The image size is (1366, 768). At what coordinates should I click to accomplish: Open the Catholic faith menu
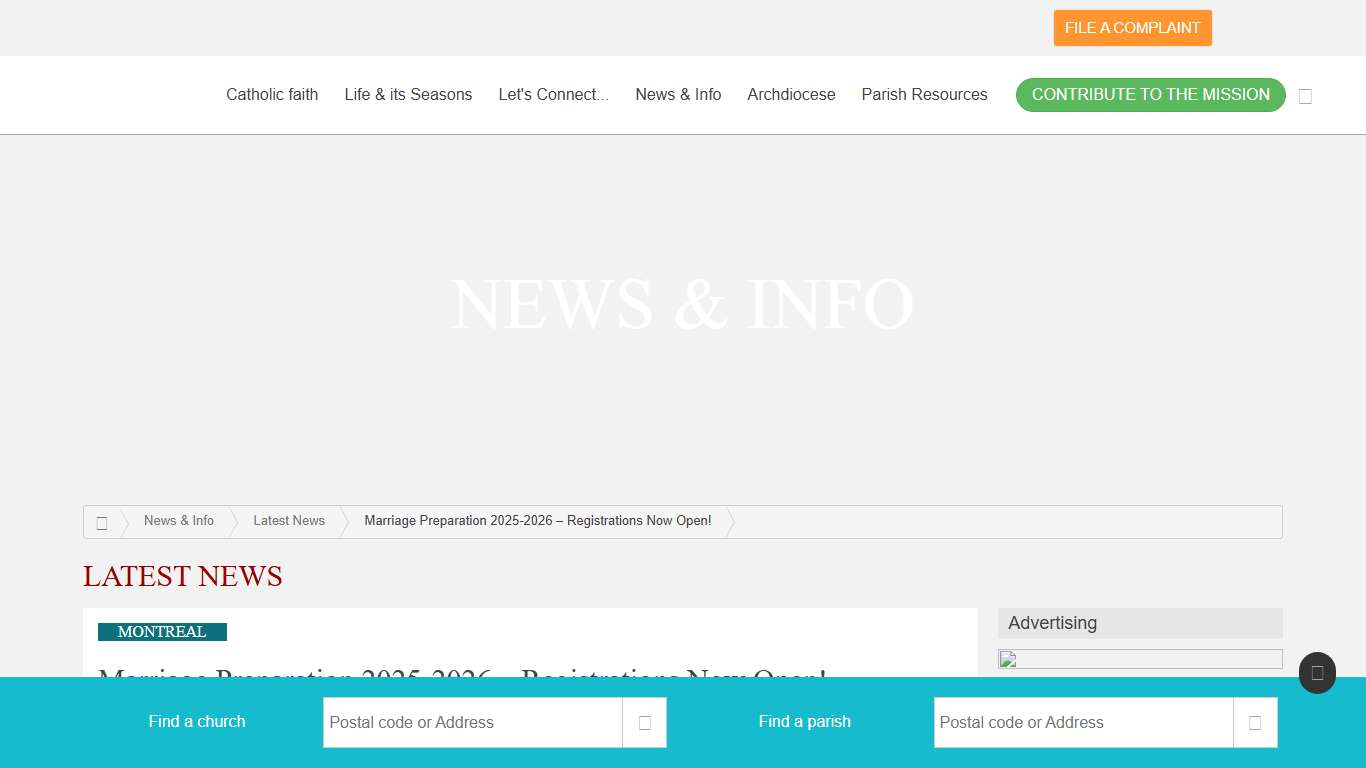272,95
